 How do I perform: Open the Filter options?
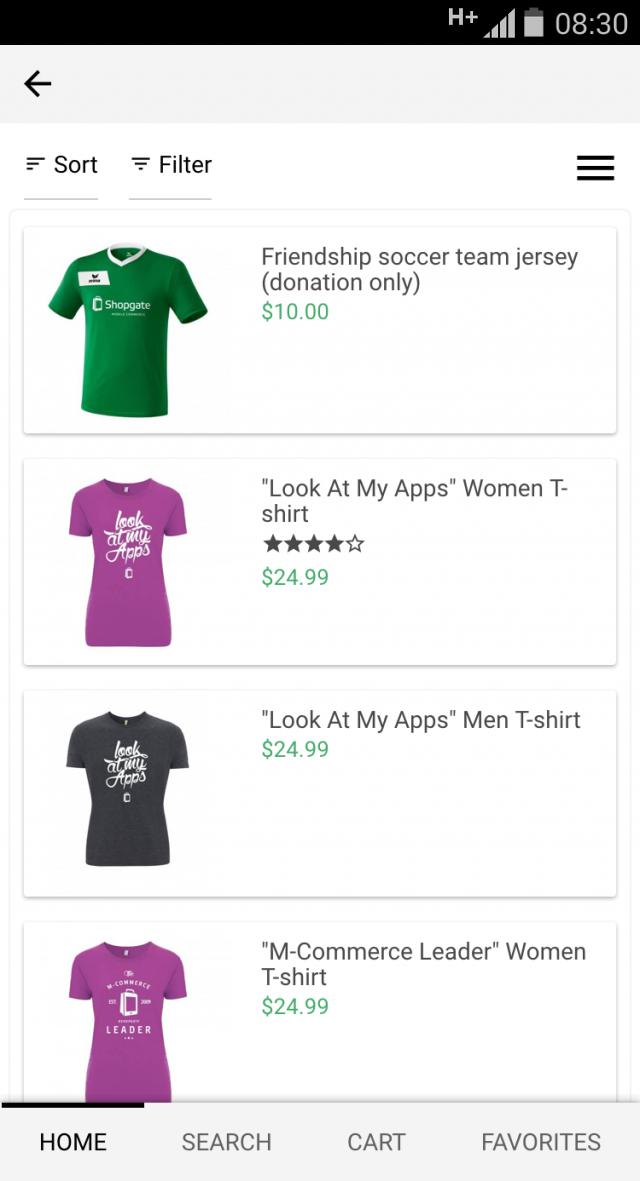click(x=170, y=164)
